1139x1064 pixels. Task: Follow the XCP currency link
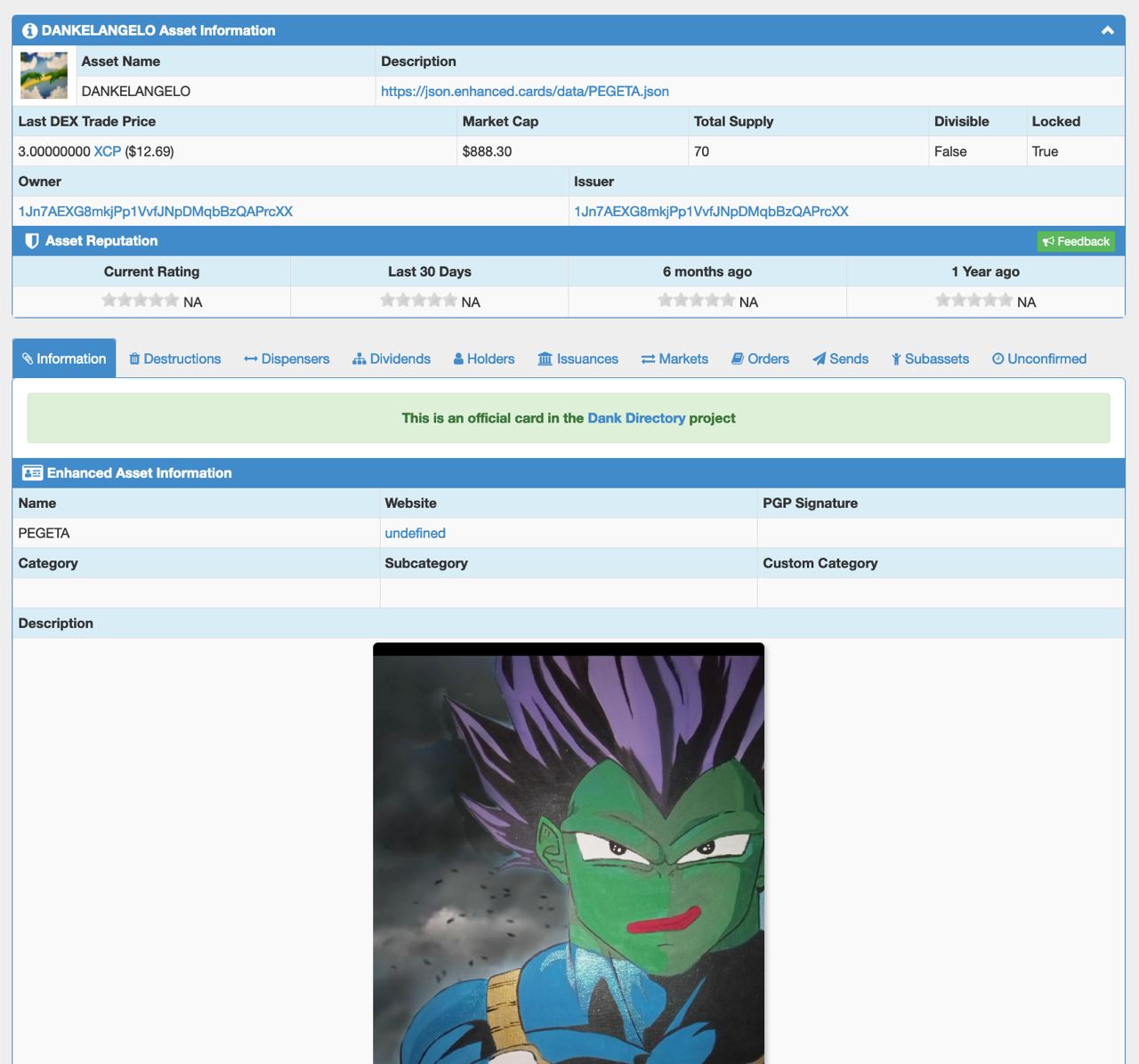(x=107, y=151)
